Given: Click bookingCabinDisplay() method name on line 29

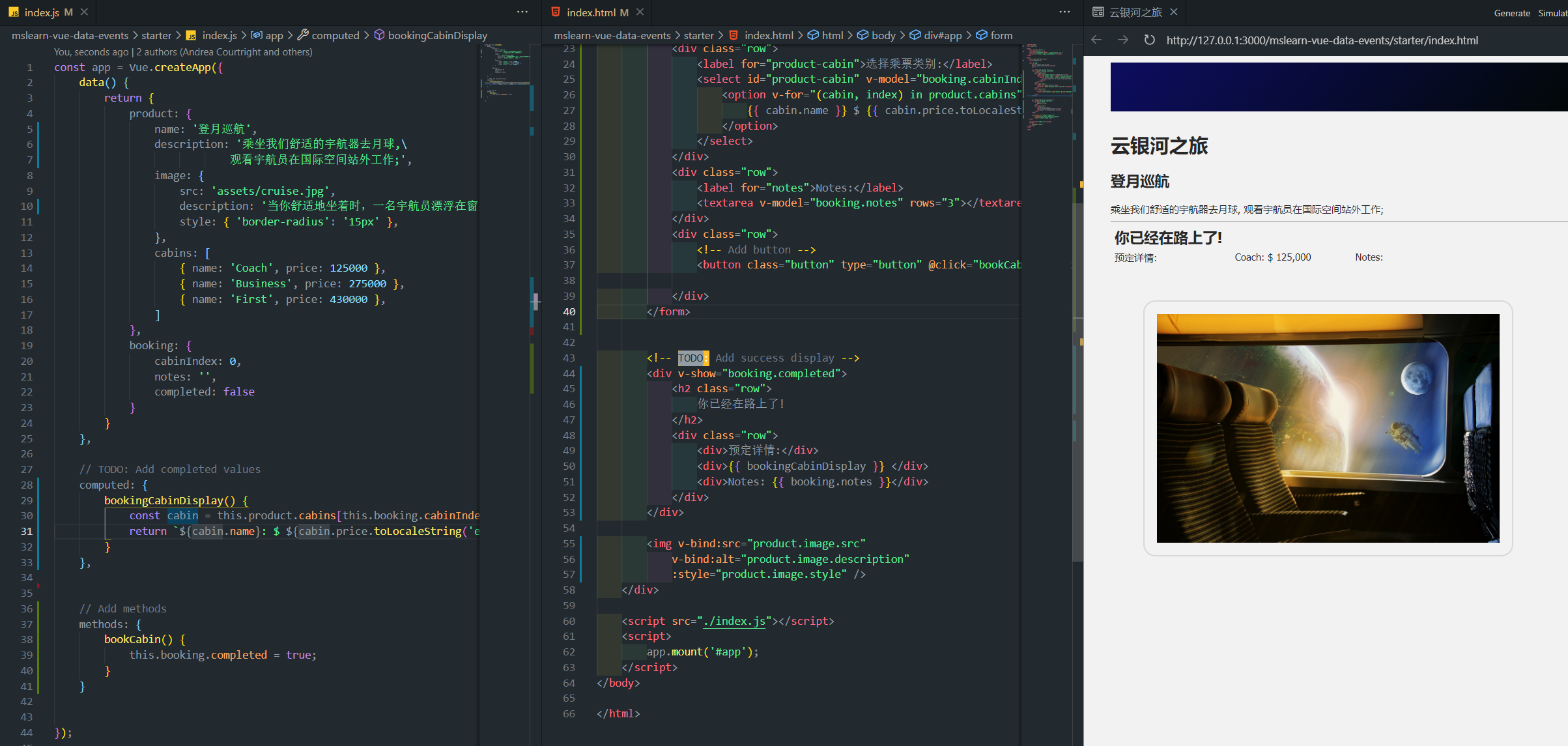Looking at the screenshot, I should 169,500.
